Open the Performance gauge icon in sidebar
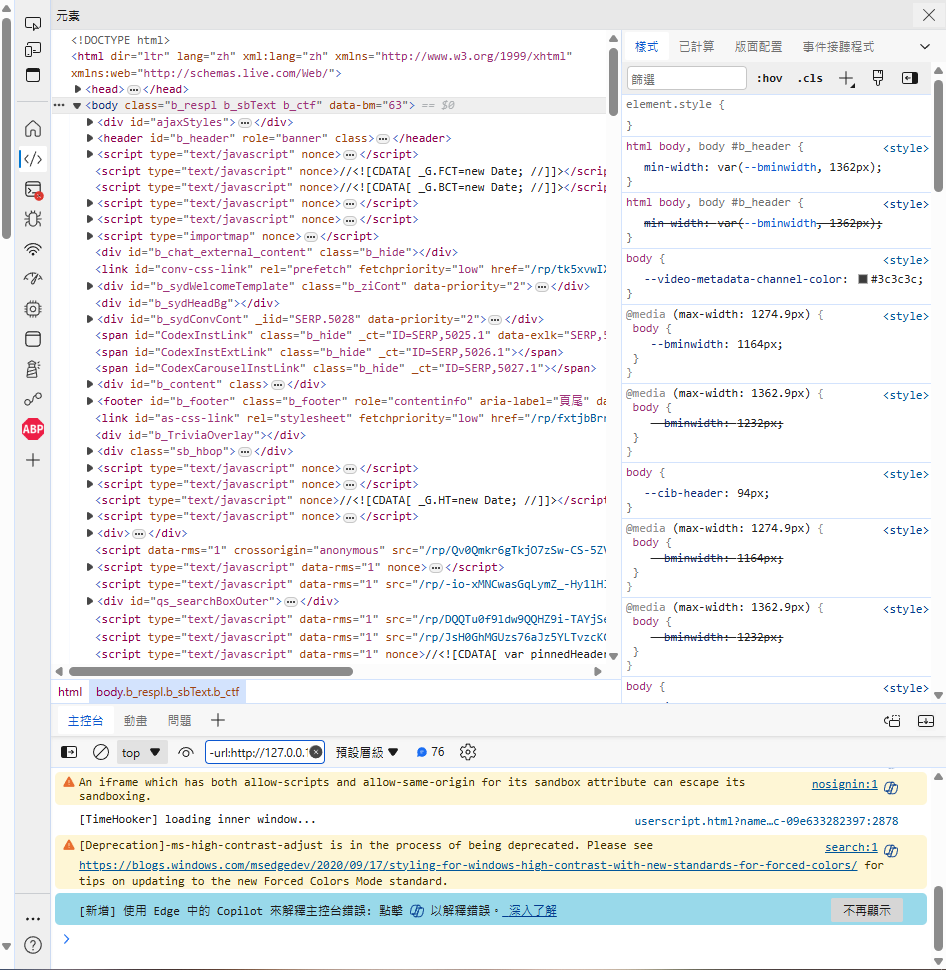This screenshot has width=946, height=970. click(x=33, y=278)
